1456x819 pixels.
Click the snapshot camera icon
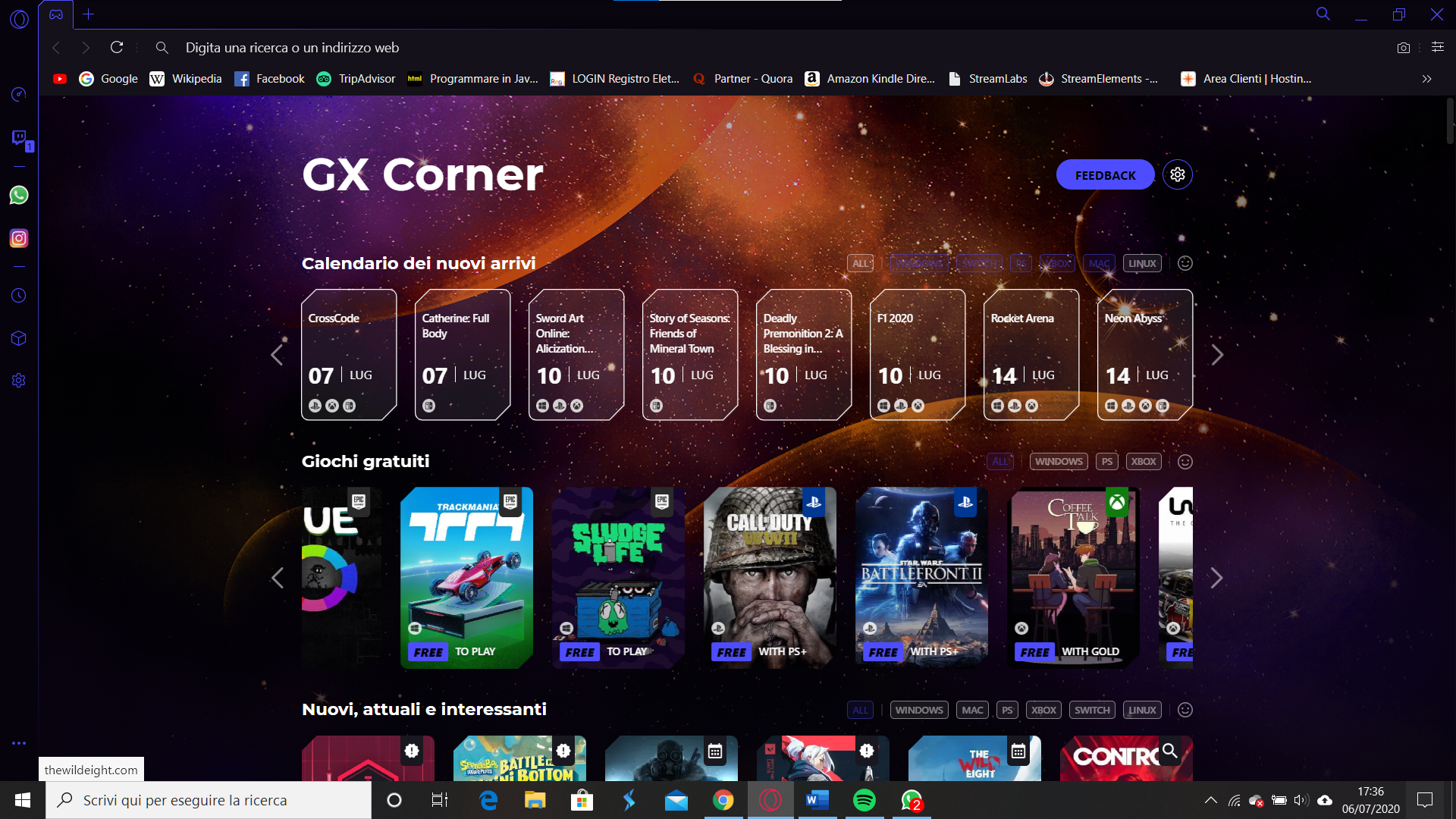1404,48
